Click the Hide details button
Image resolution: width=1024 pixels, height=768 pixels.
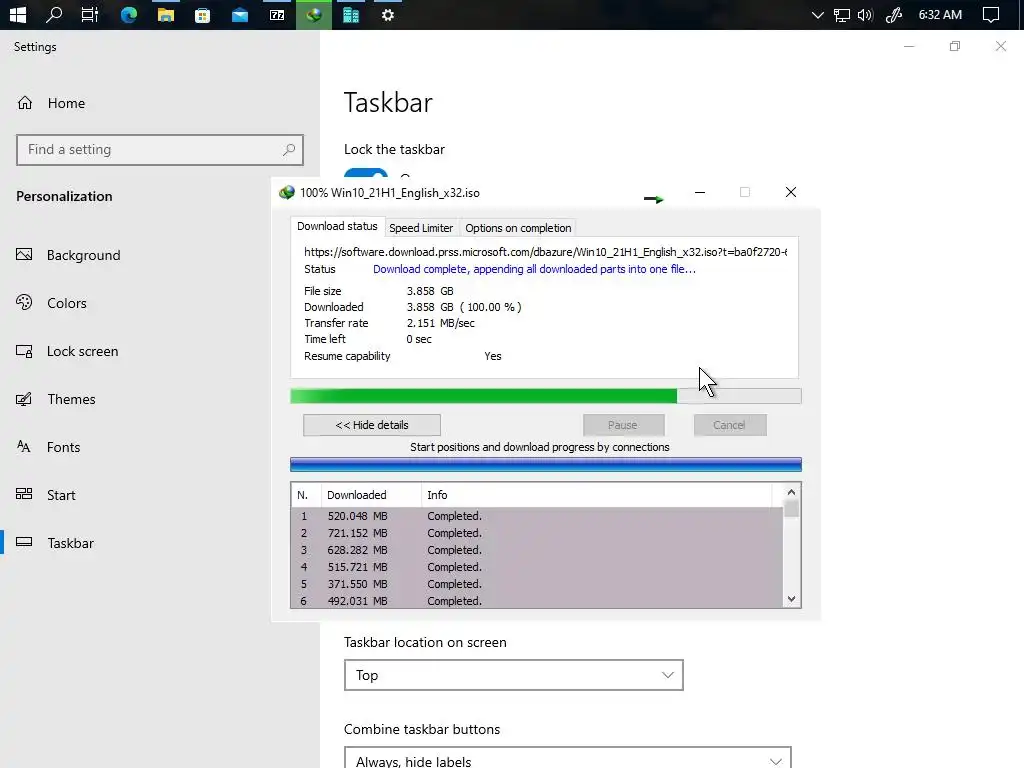[x=372, y=425]
